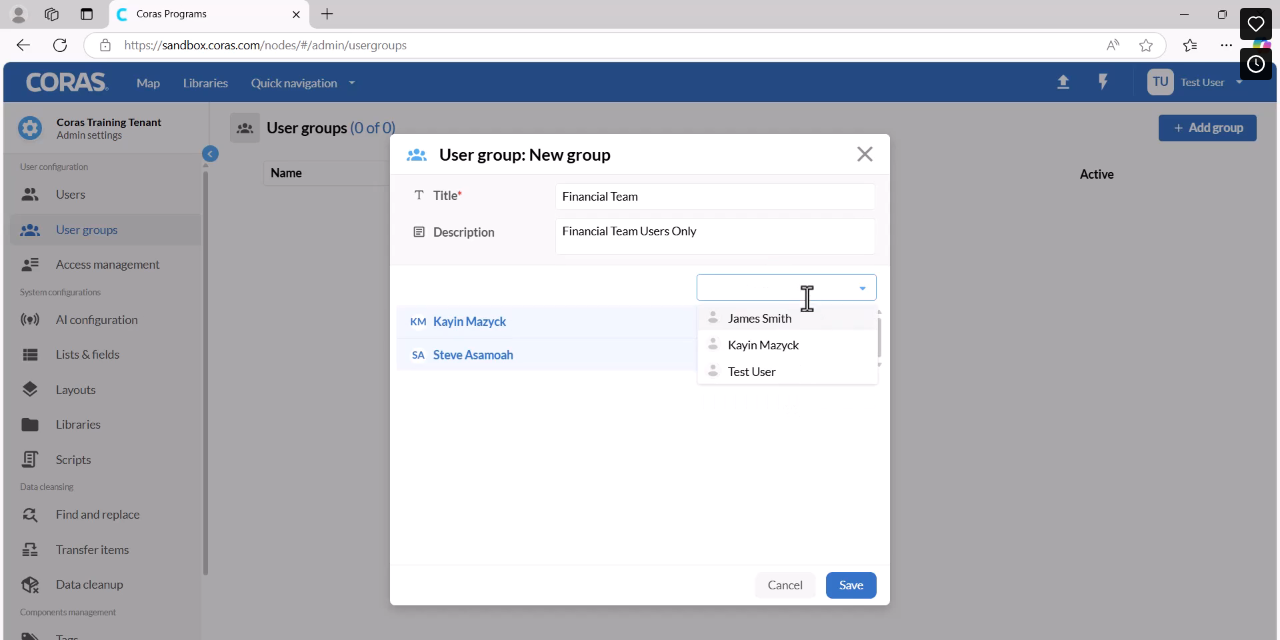Click the Add group button

click(x=1208, y=128)
